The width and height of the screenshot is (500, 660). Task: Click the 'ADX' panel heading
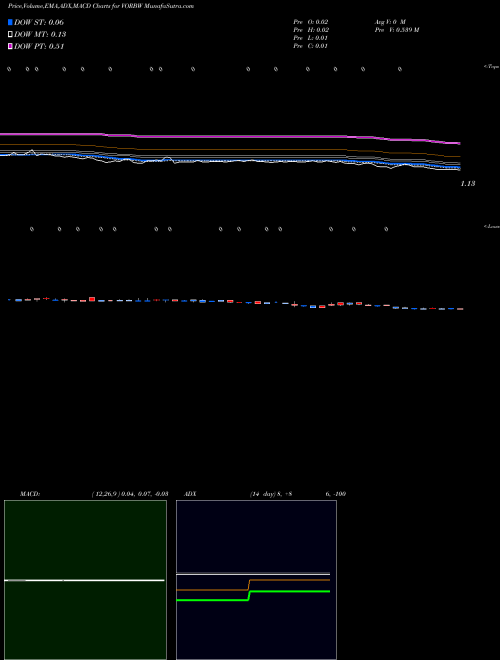[x=191, y=494]
